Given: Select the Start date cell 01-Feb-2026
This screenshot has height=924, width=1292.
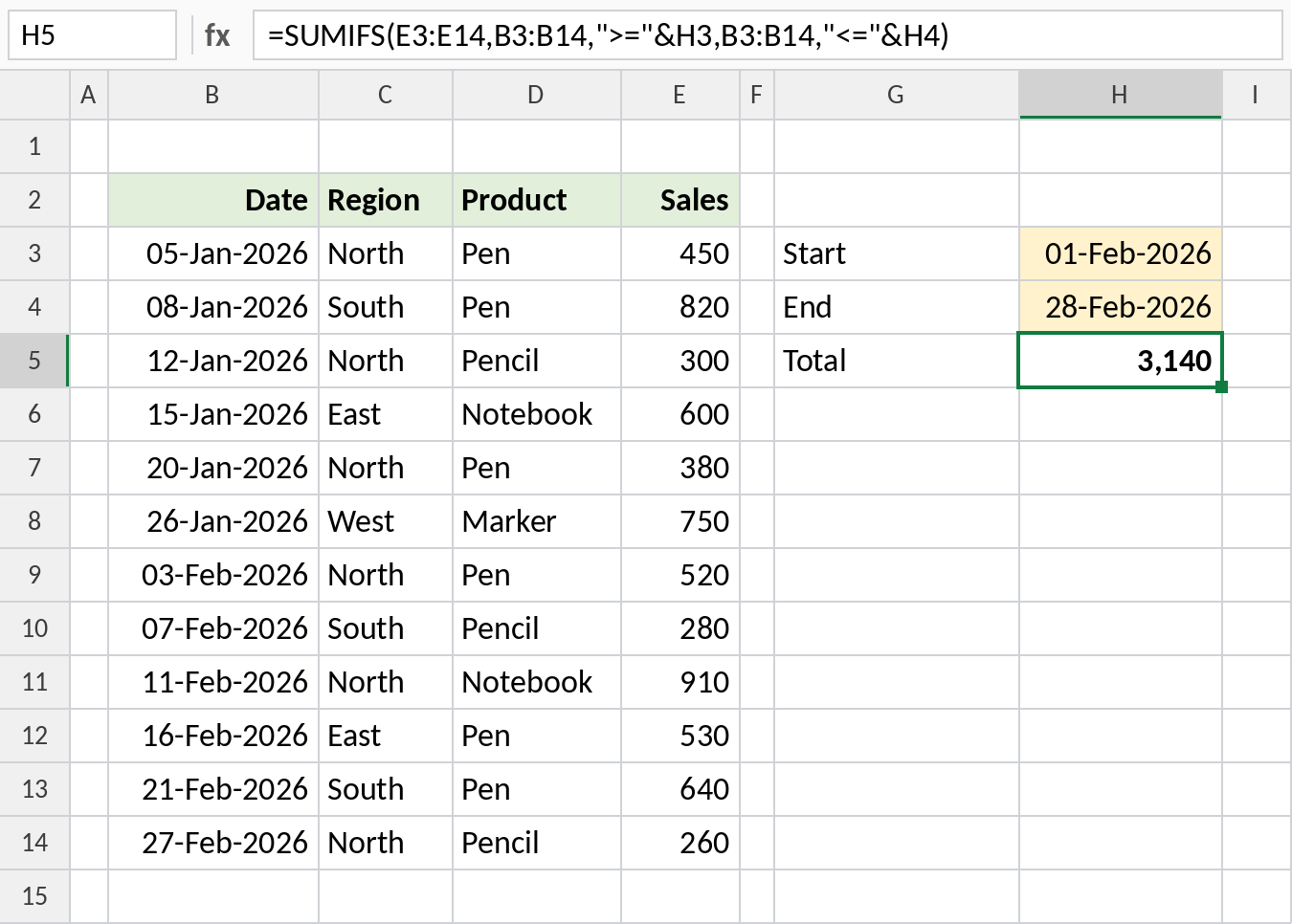Looking at the screenshot, I should pyautogui.click(x=1120, y=253).
